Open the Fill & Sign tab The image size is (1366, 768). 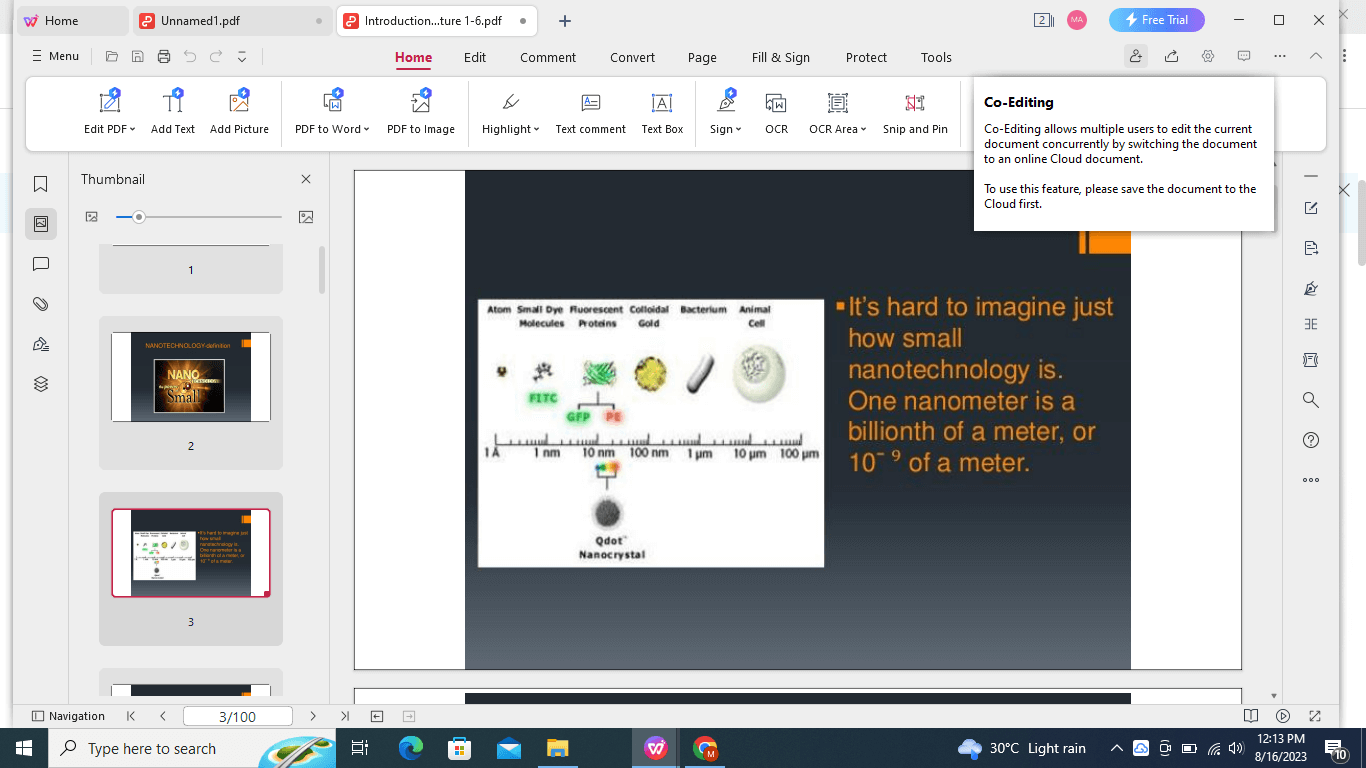pos(780,57)
